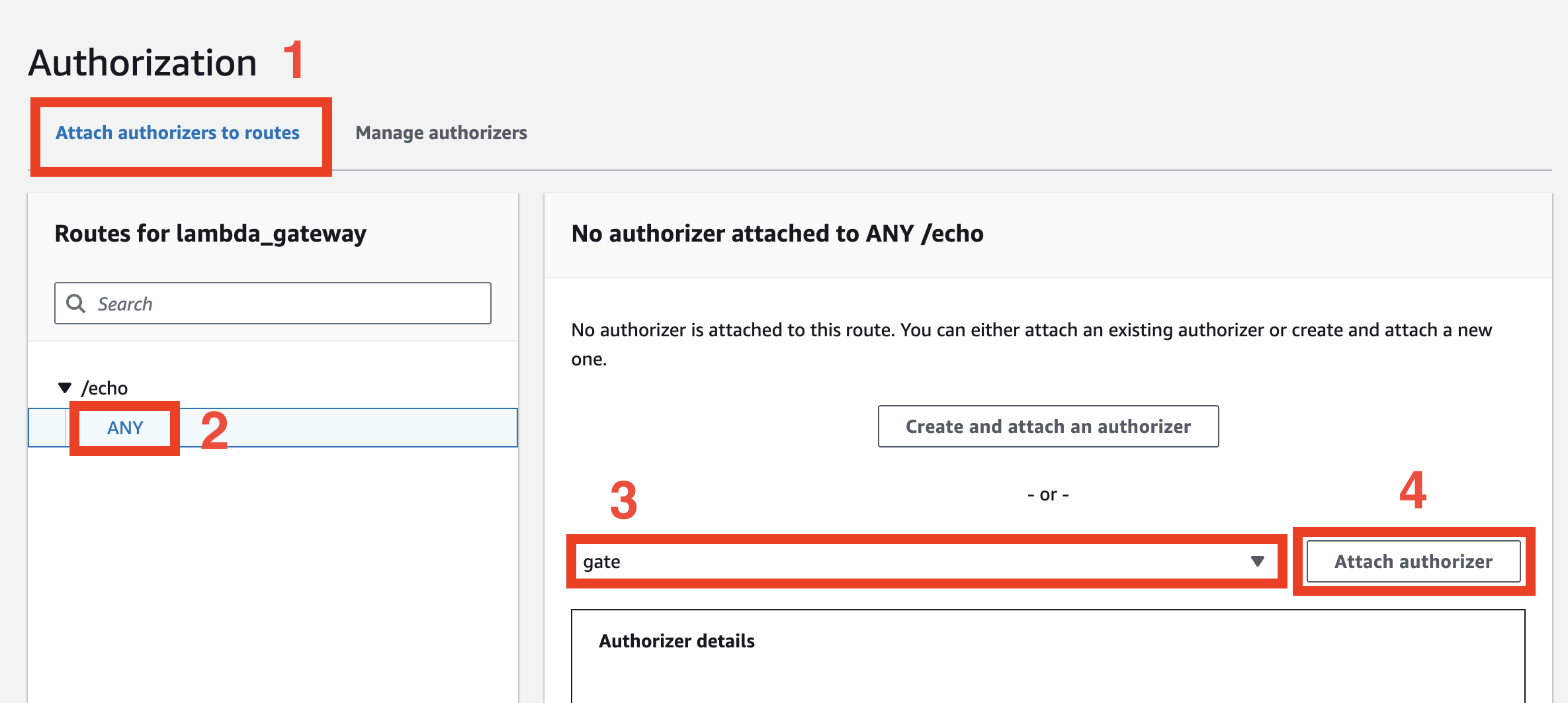Click the Authorizer details section header
Screen dimensions: 1568x703
pos(677,640)
